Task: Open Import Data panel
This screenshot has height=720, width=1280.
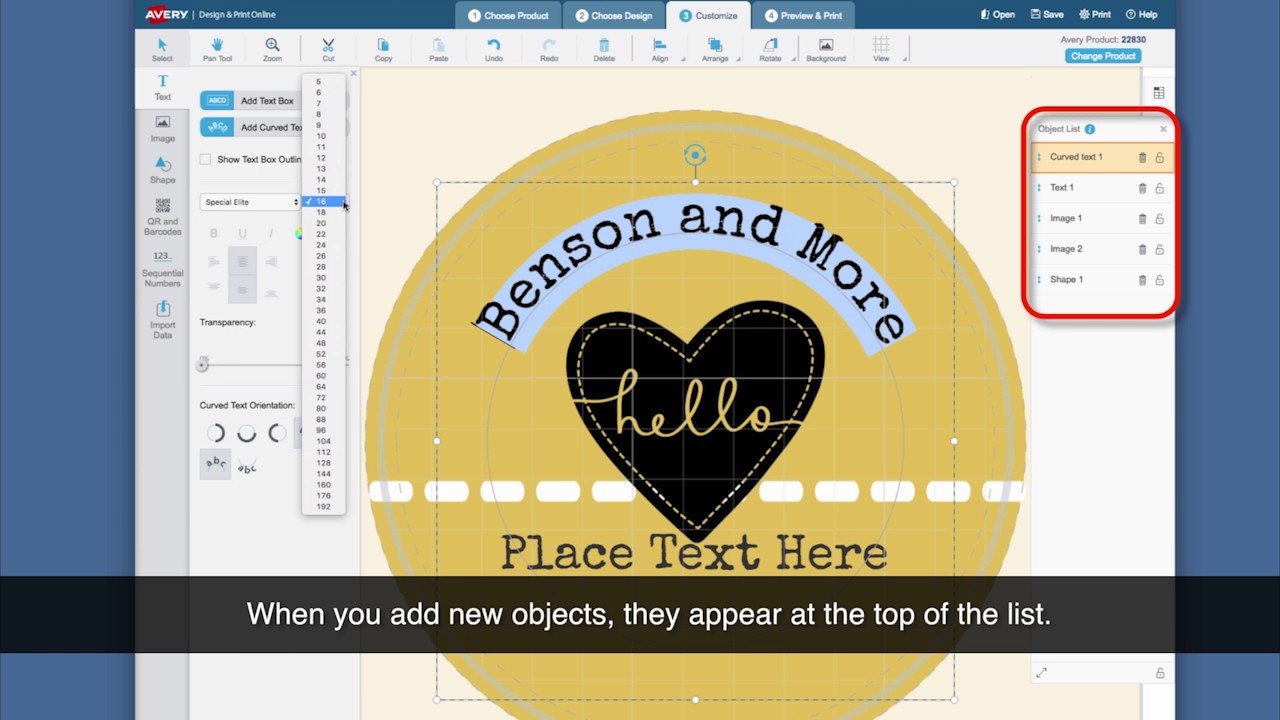Action: click(162, 320)
